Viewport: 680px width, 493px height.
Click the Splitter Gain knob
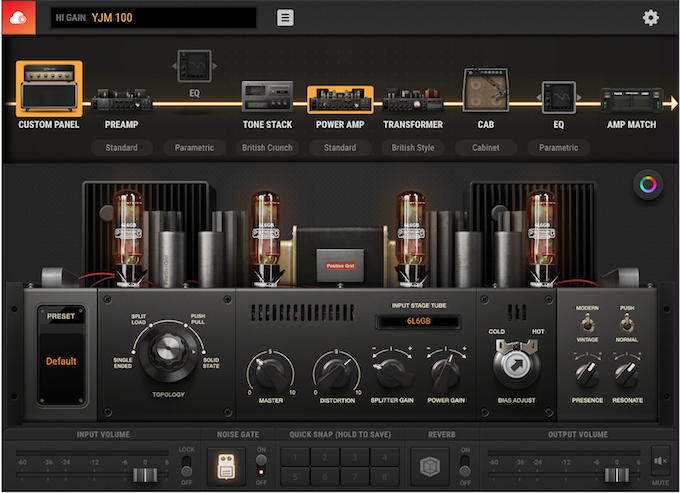click(x=392, y=373)
